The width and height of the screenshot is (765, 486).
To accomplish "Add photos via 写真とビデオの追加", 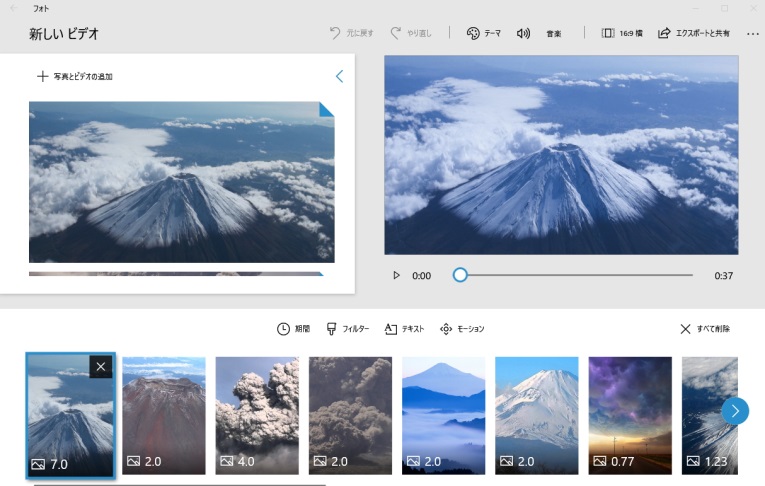I will pyautogui.click(x=75, y=76).
